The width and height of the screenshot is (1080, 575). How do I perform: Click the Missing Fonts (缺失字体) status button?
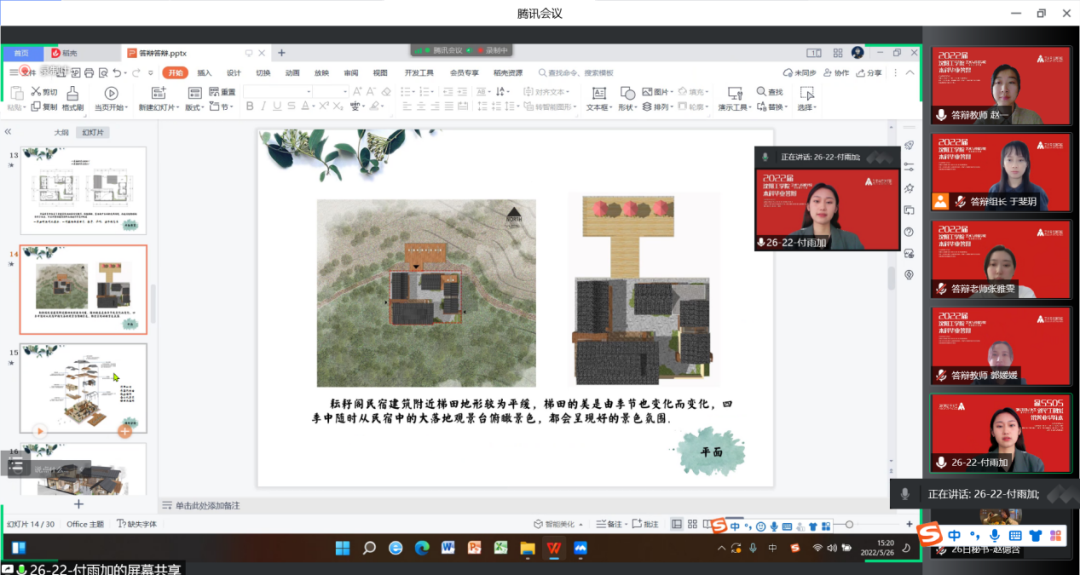tap(136, 524)
